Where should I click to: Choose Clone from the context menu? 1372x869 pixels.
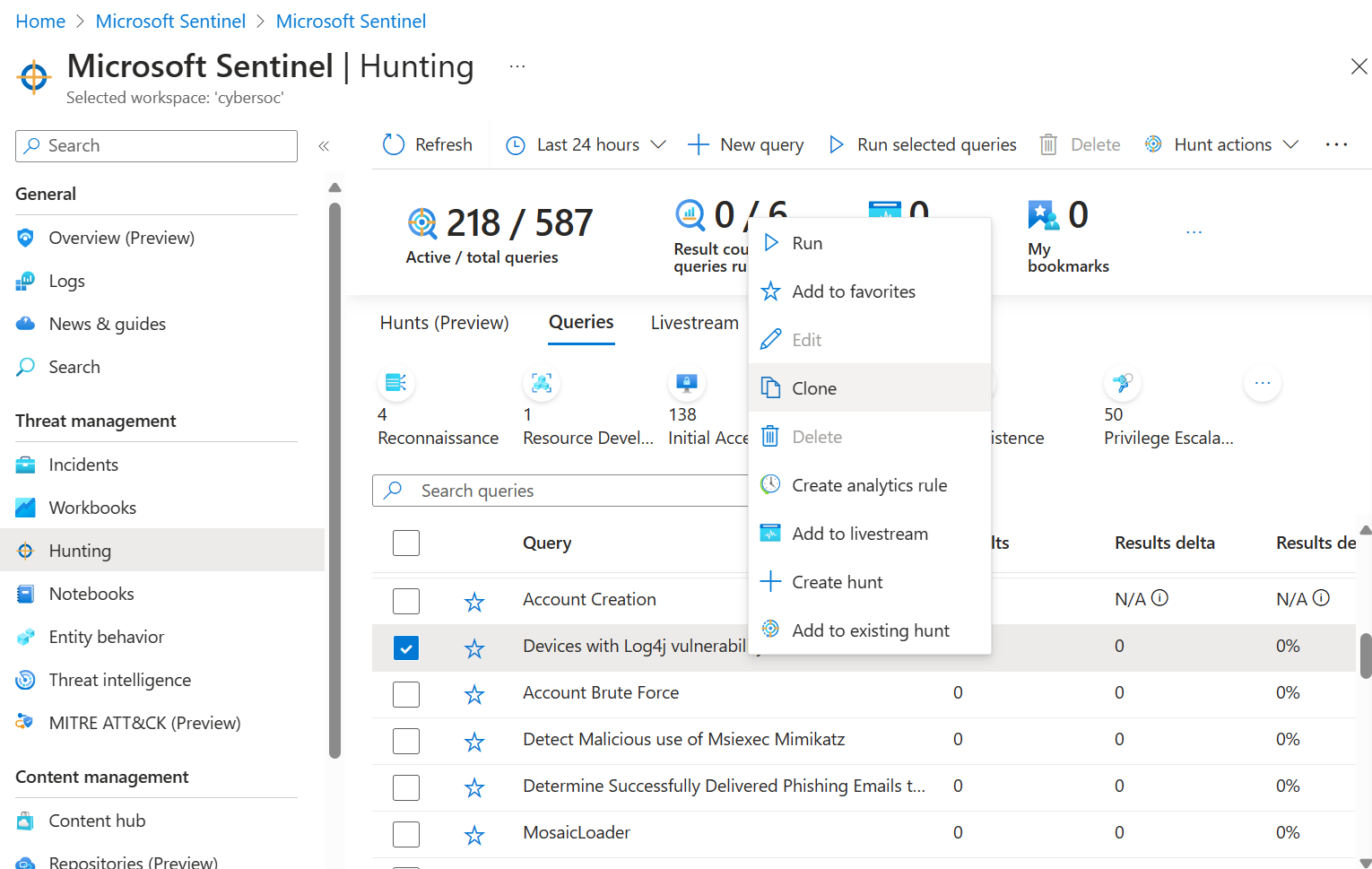coord(814,388)
